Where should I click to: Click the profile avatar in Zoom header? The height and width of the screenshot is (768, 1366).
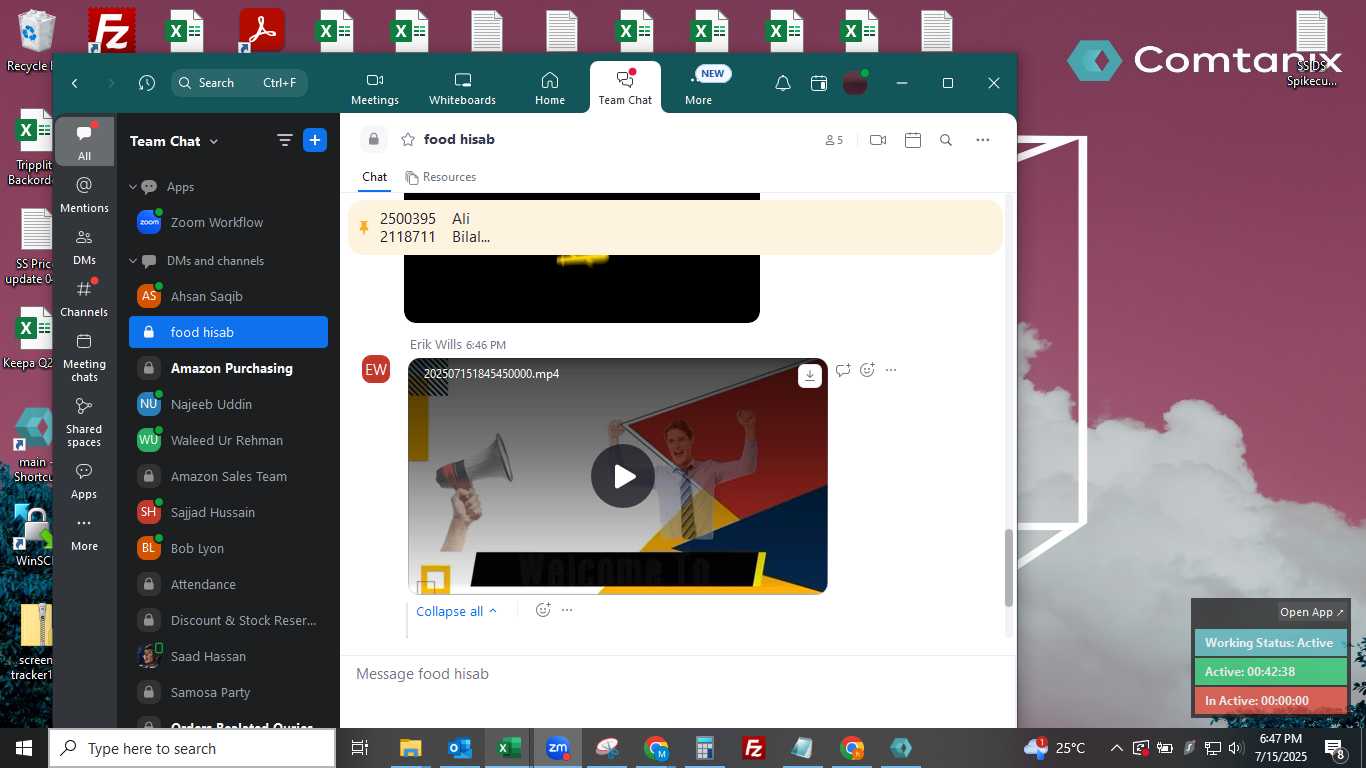[855, 83]
